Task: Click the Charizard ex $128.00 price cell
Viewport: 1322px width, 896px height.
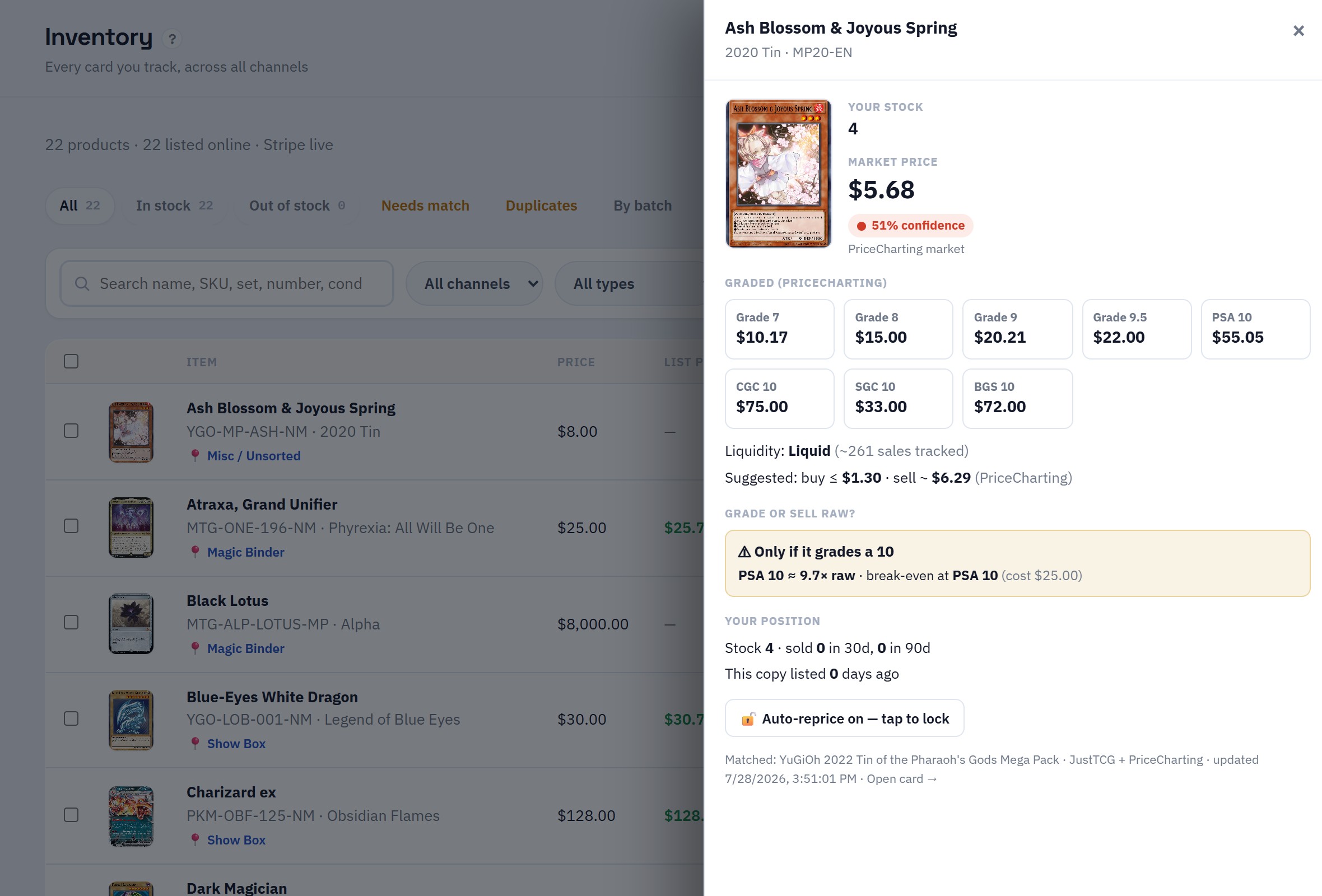Action: 586,816
